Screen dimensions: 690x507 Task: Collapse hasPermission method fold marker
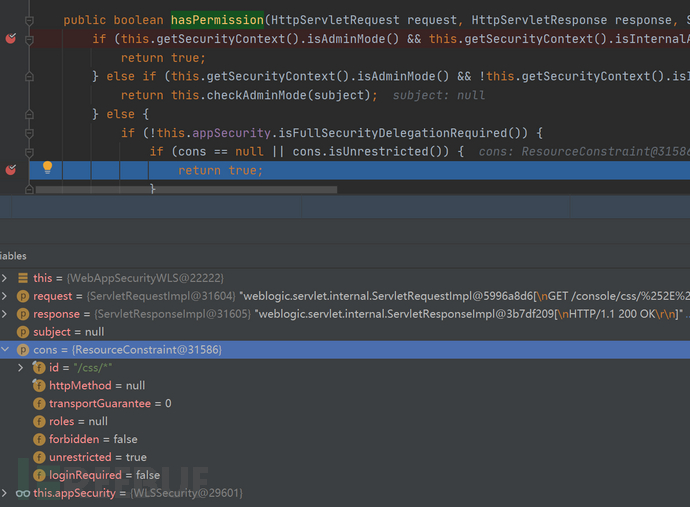[x=29, y=20]
